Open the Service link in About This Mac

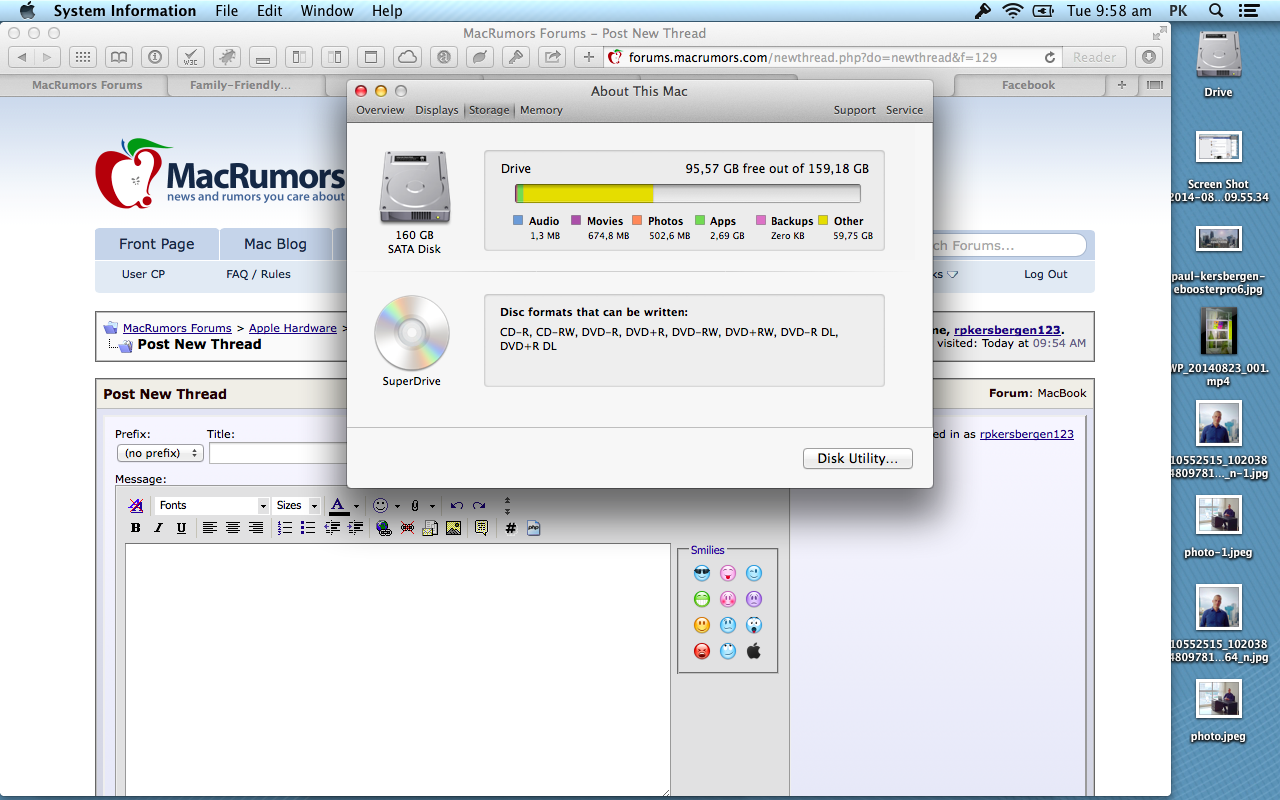point(904,110)
